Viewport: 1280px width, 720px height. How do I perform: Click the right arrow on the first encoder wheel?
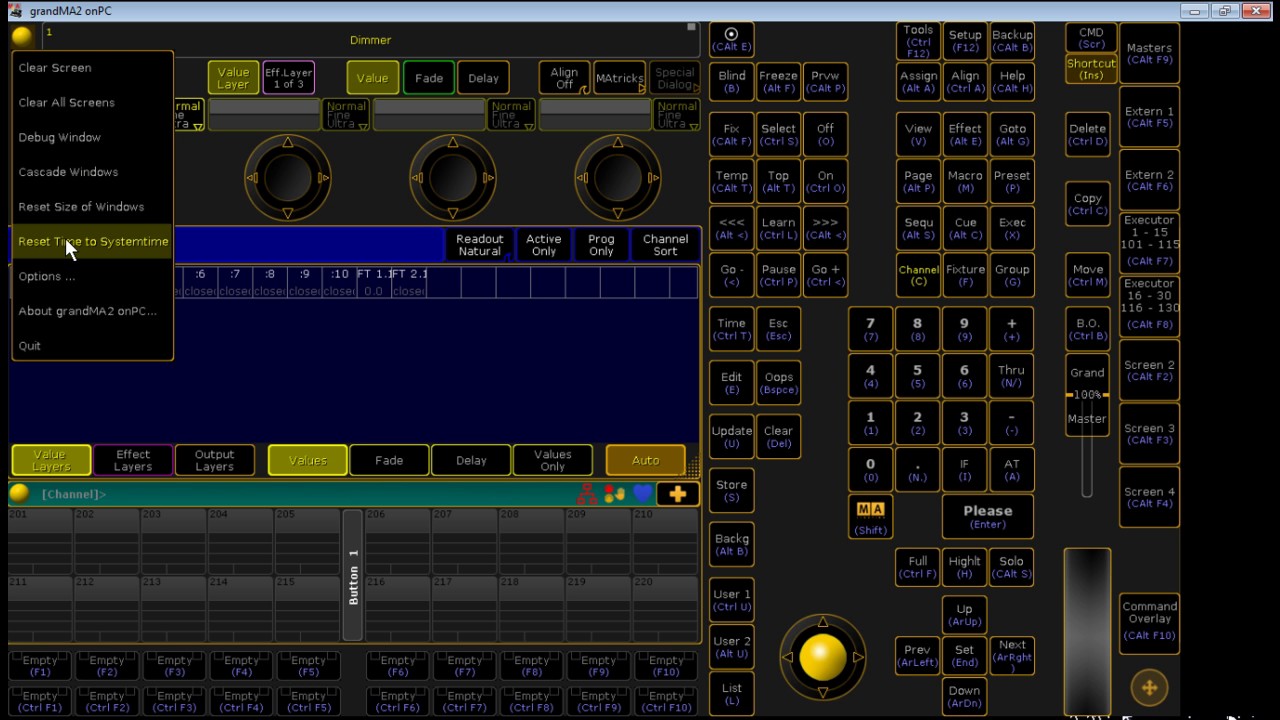click(323, 178)
